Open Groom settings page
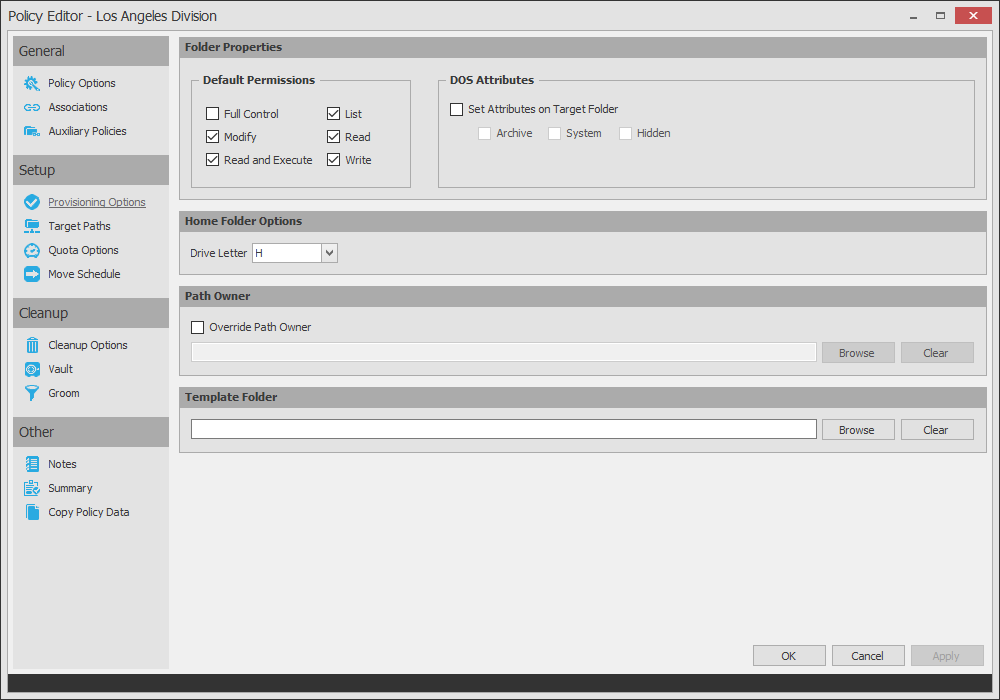 tap(64, 393)
